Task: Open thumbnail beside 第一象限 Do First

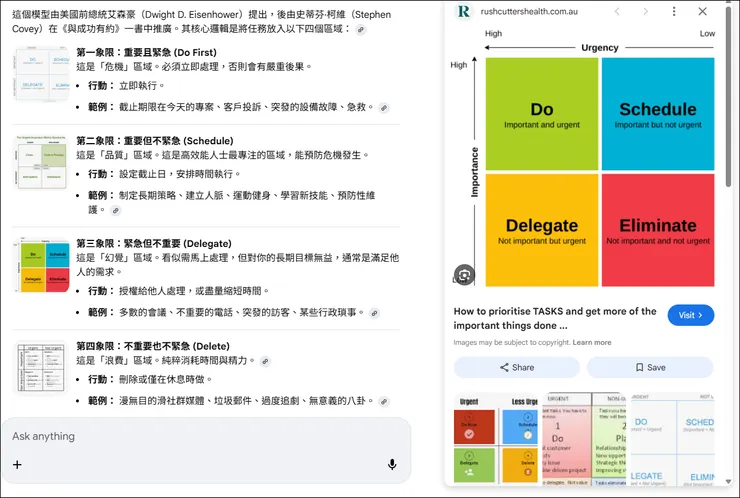Action: [x=42, y=73]
